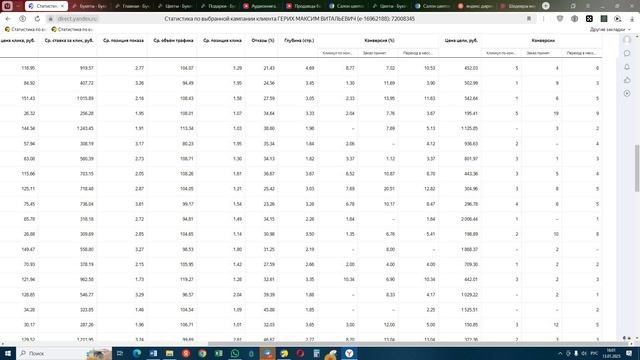Click the play circle icon in sidebar
The height and width of the screenshot is (360, 640).
coord(627,93)
